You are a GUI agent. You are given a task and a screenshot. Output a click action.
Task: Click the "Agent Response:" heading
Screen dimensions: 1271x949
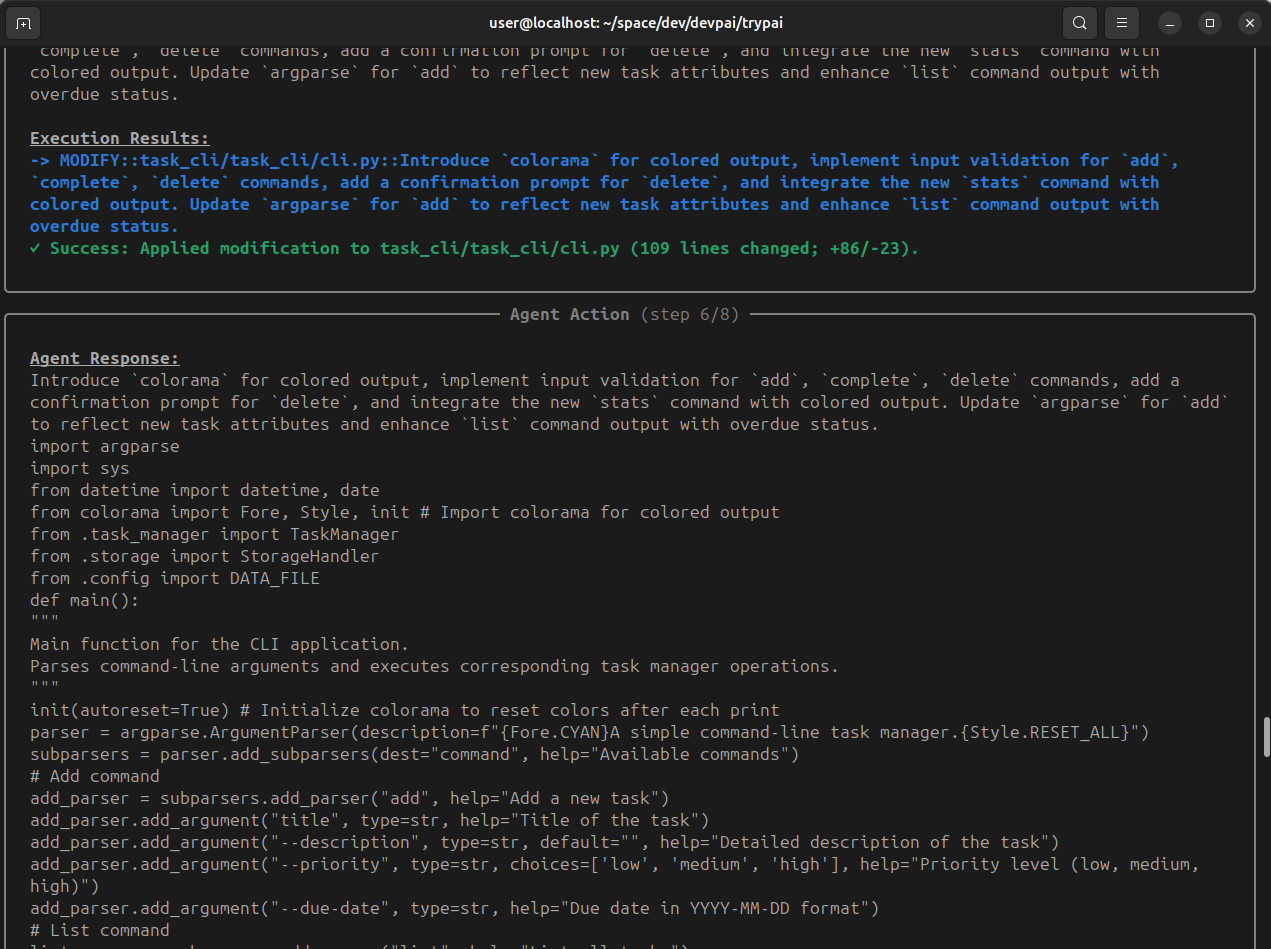tap(104, 358)
